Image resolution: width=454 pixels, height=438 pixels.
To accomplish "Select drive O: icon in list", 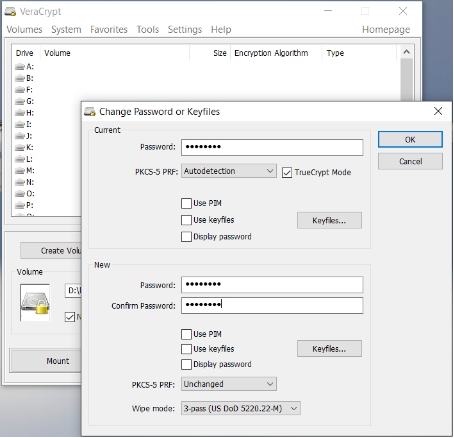I will pos(20,194).
